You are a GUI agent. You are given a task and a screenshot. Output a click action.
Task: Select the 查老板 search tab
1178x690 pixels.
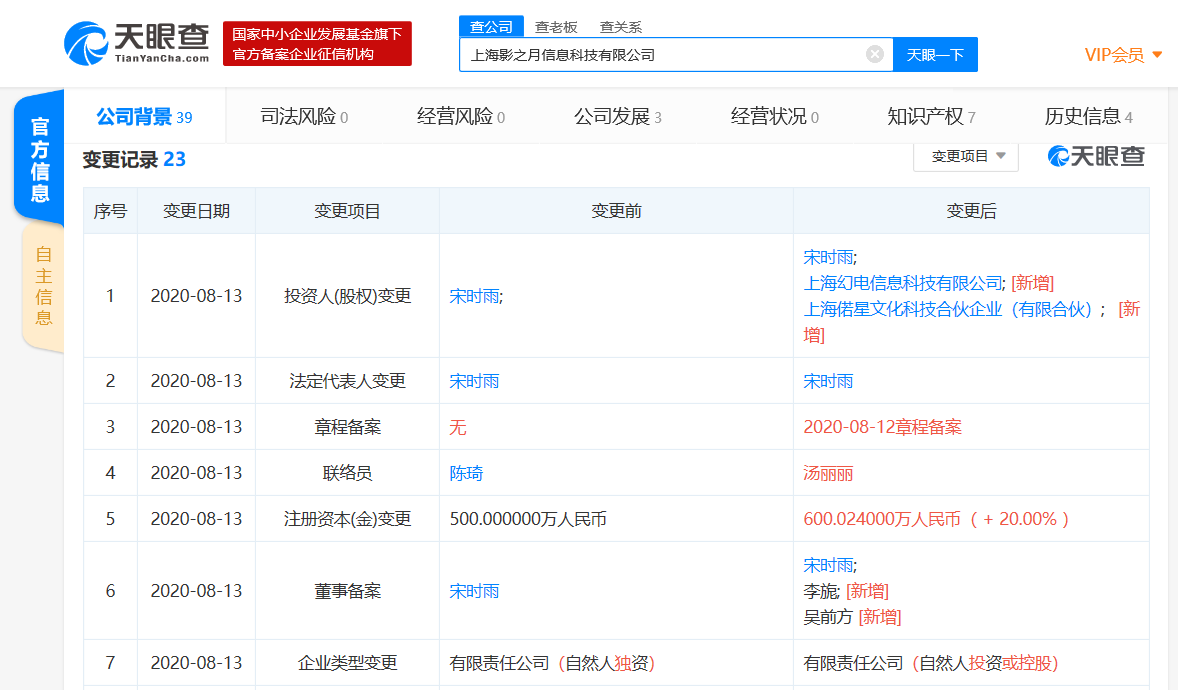[556, 28]
